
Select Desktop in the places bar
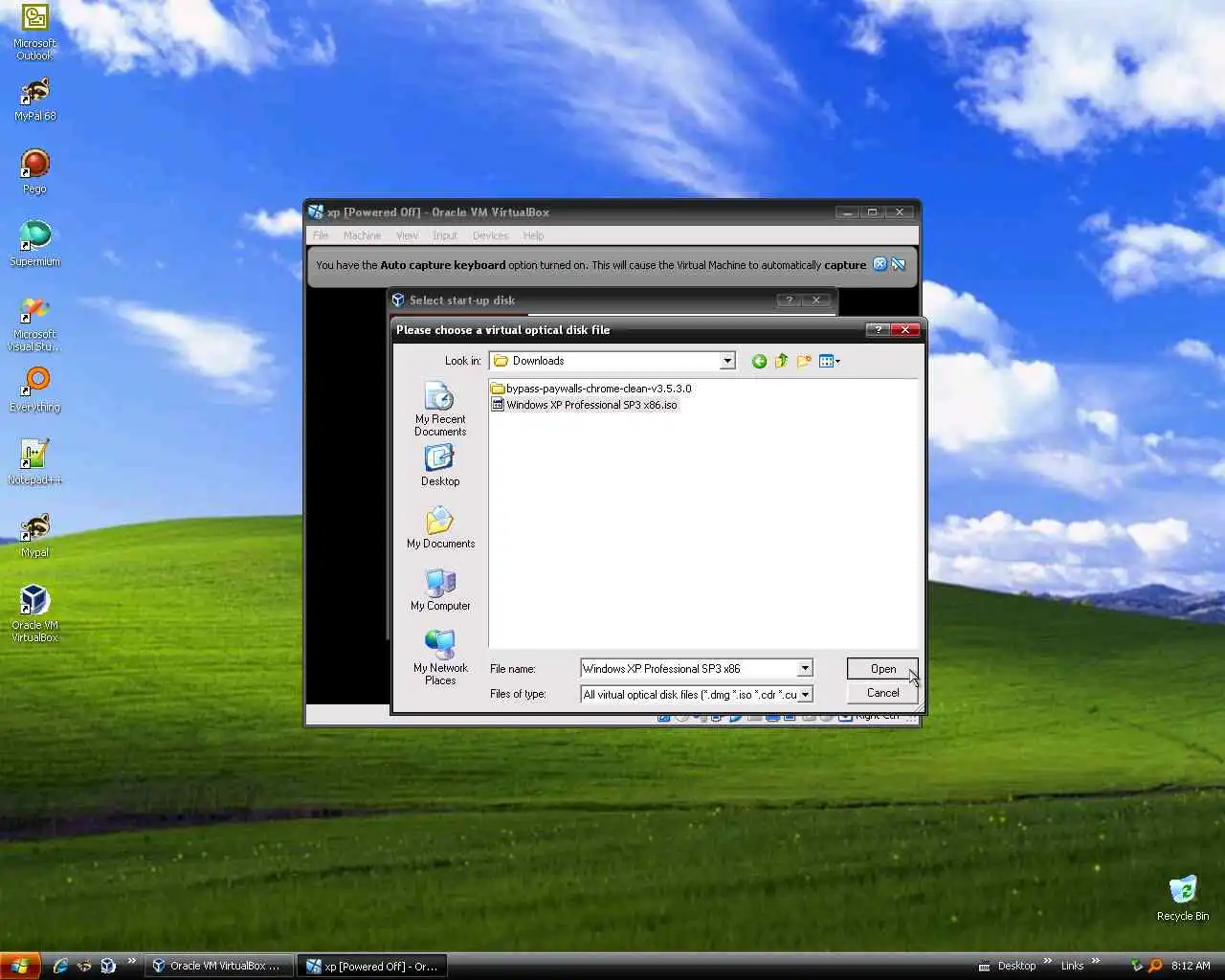coord(440,466)
